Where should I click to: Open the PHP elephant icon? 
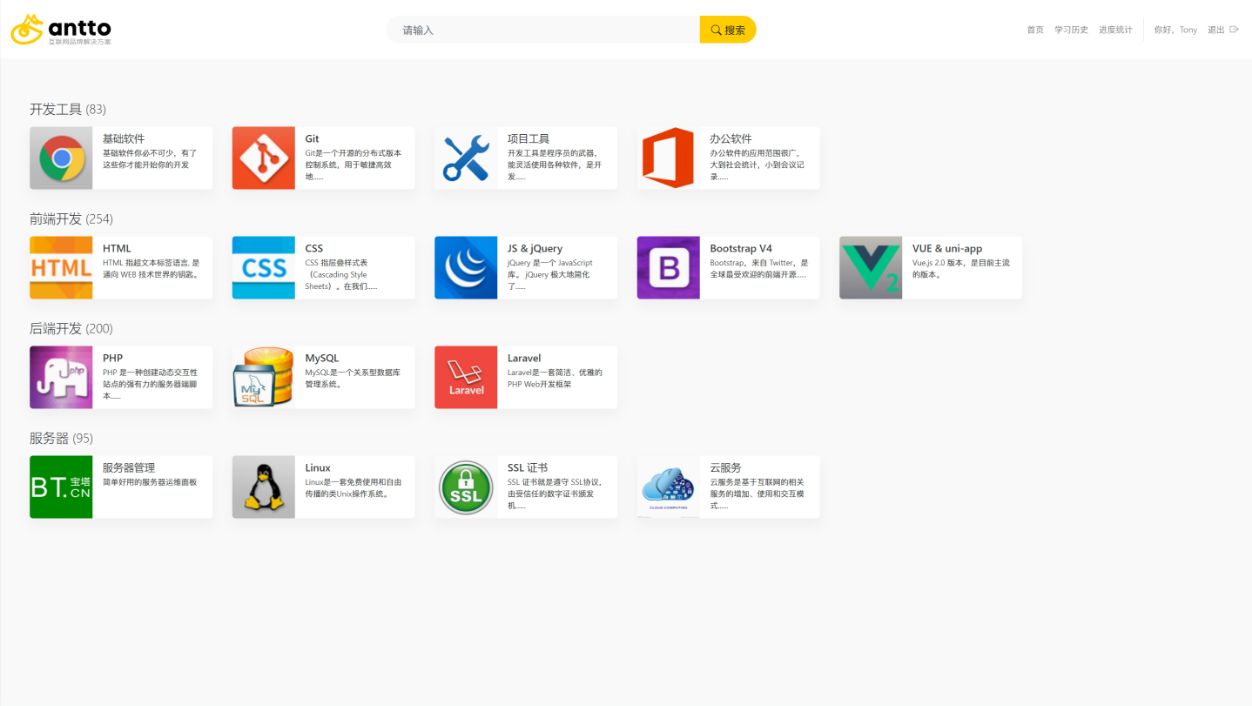pos(61,377)
